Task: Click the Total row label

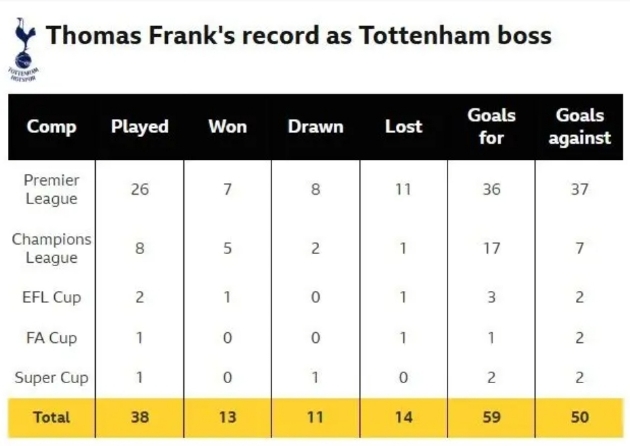Action: tap(51, 417)
